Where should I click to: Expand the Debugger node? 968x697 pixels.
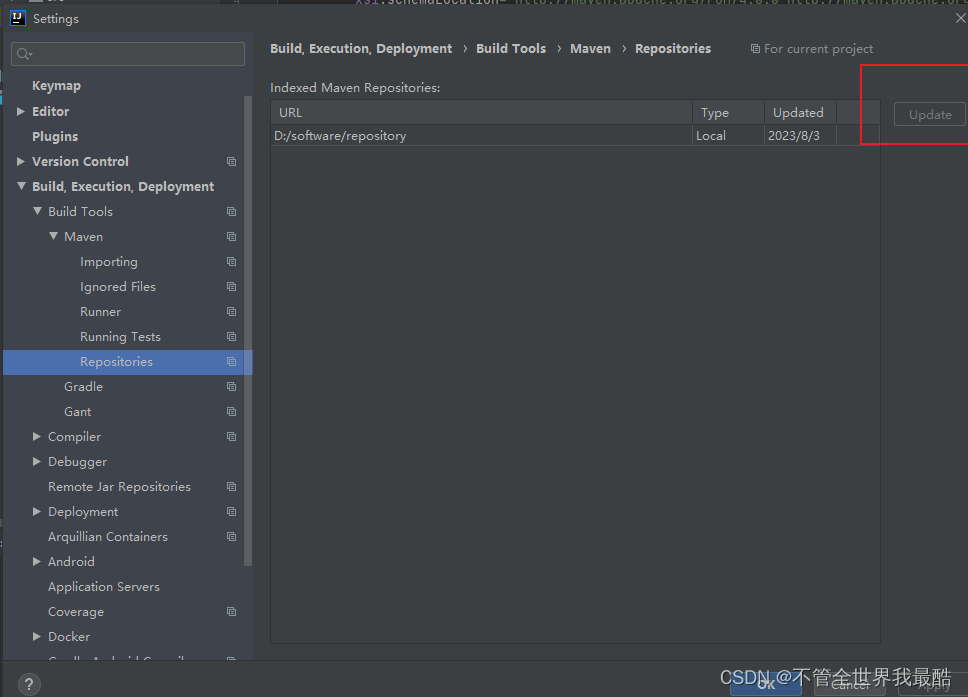[x=36, y=461]
